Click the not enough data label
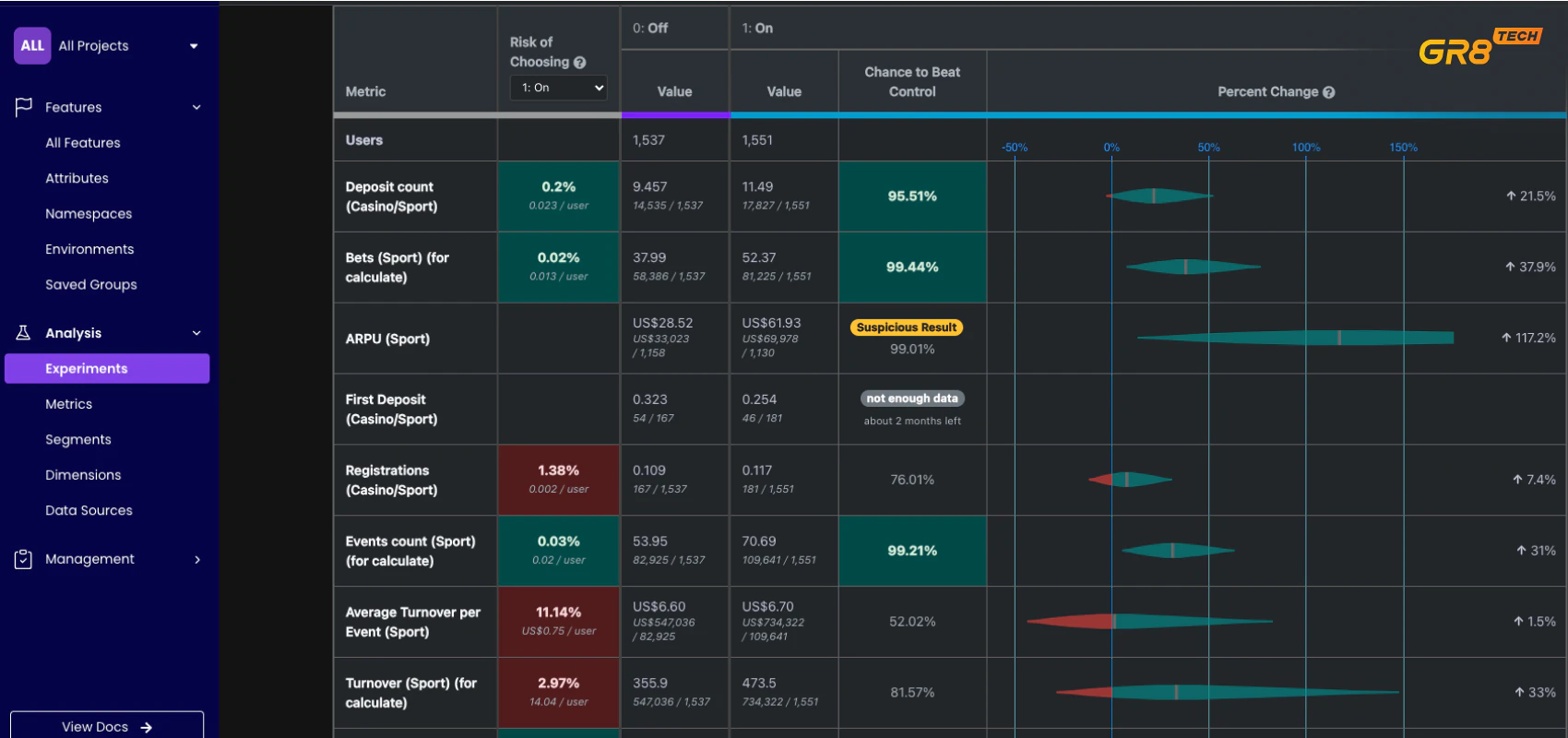This screenshot has width=1568, height=738. pos(911,399)
